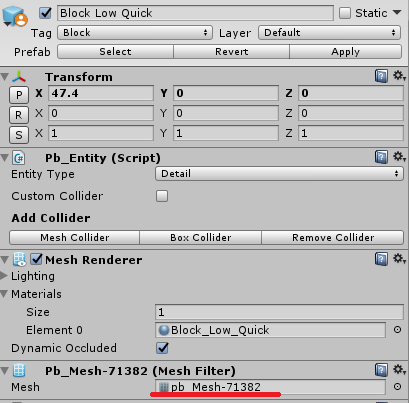Viewport: 409px width, 403px height.
Task: Open Mesh Filter gear settings menu
Action: [399, 369]
